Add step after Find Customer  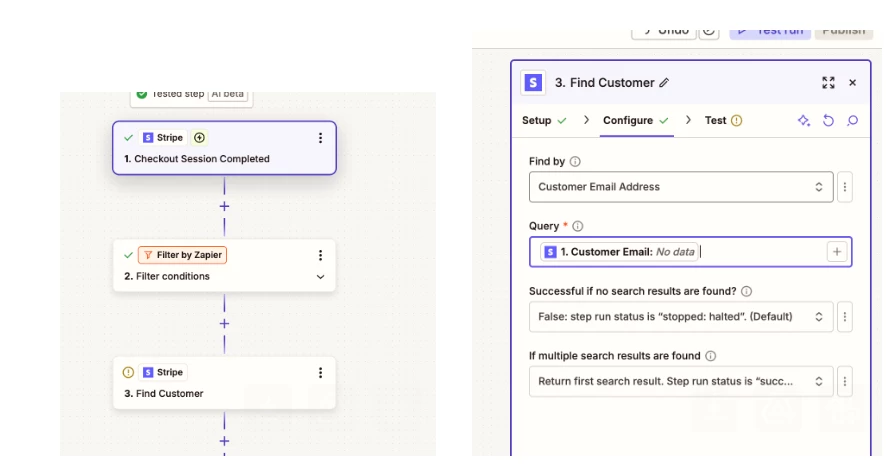point(224,441)
